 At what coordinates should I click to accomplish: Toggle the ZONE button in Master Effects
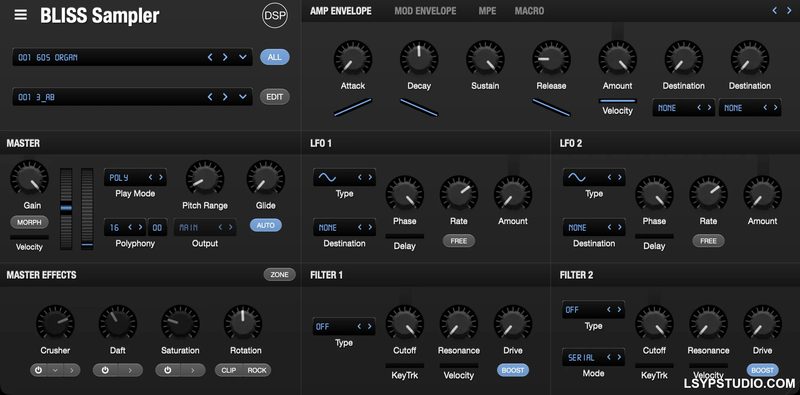point(280,275)
